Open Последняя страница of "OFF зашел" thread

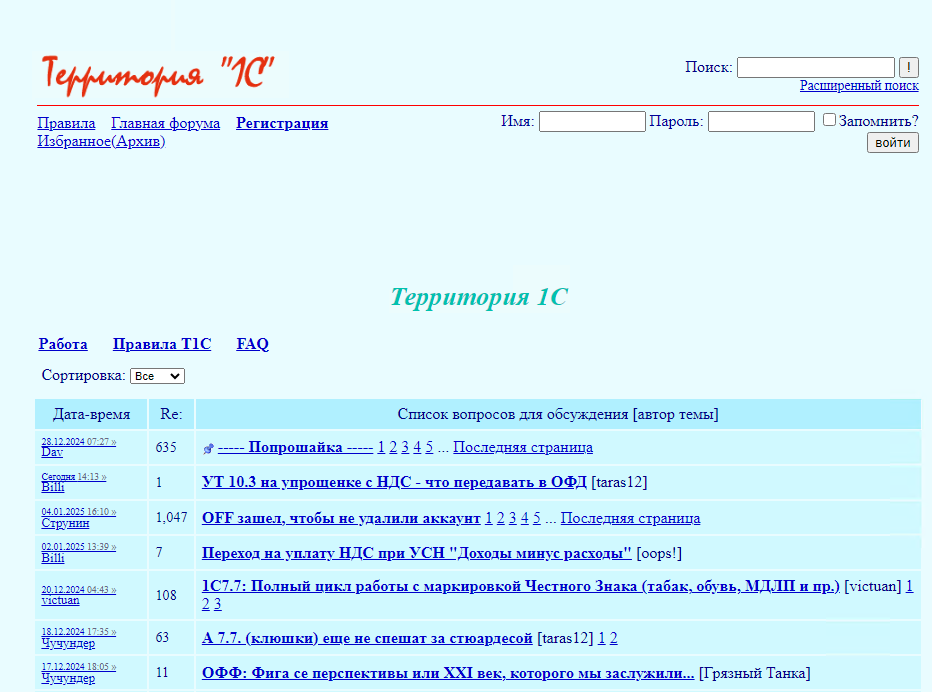coord(630,518)
